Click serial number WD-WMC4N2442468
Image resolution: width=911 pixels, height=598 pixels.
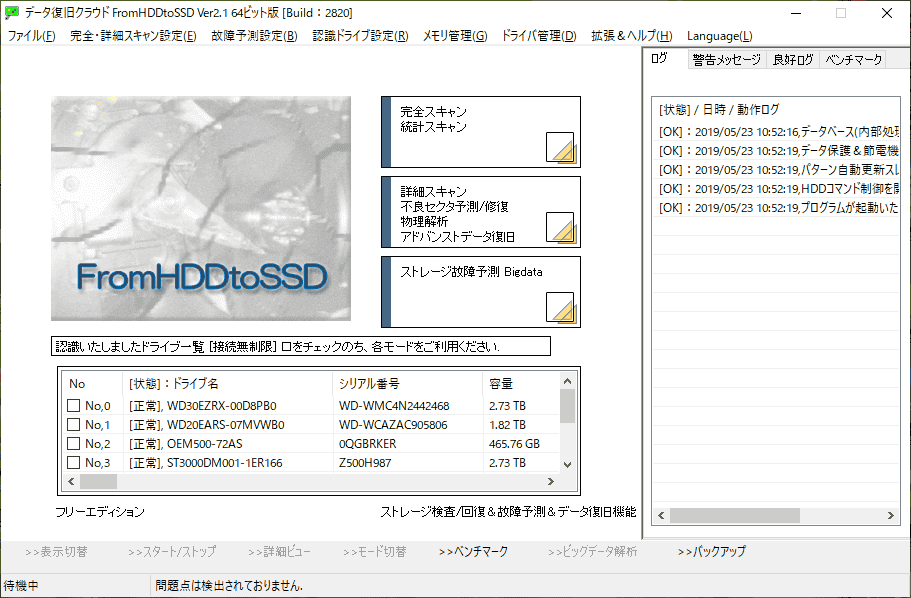pyautogui.click(x=394, y=406)
